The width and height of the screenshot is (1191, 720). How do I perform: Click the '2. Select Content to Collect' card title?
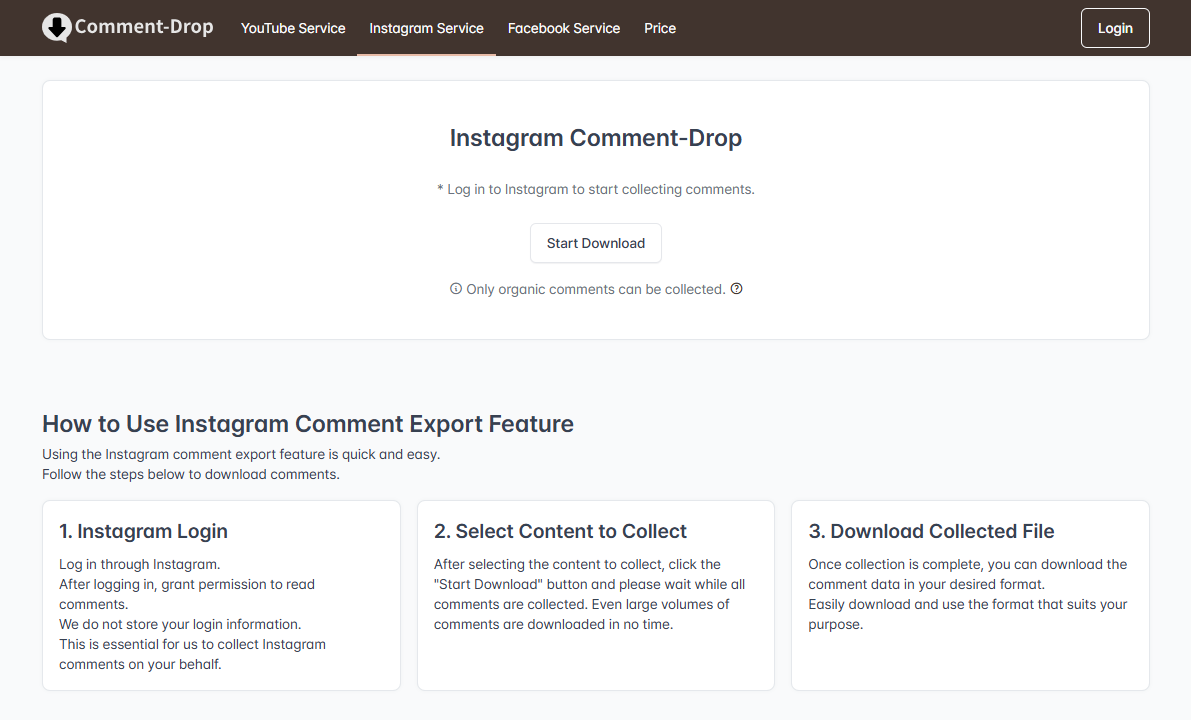click(560, 531)
